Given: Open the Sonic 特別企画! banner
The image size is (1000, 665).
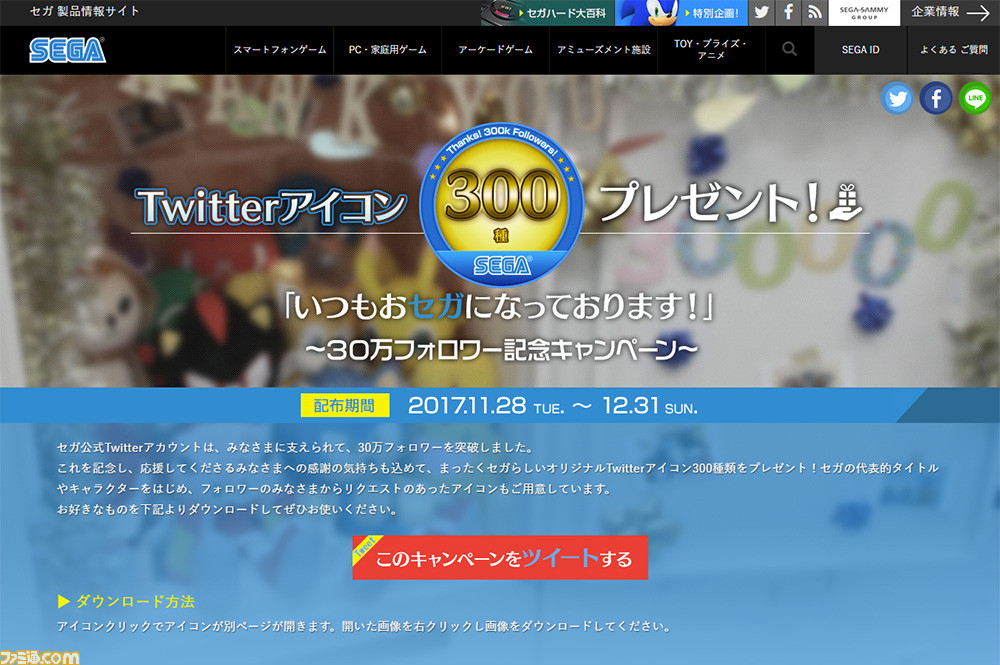Looking at the screenshot, I should point(681,13).
